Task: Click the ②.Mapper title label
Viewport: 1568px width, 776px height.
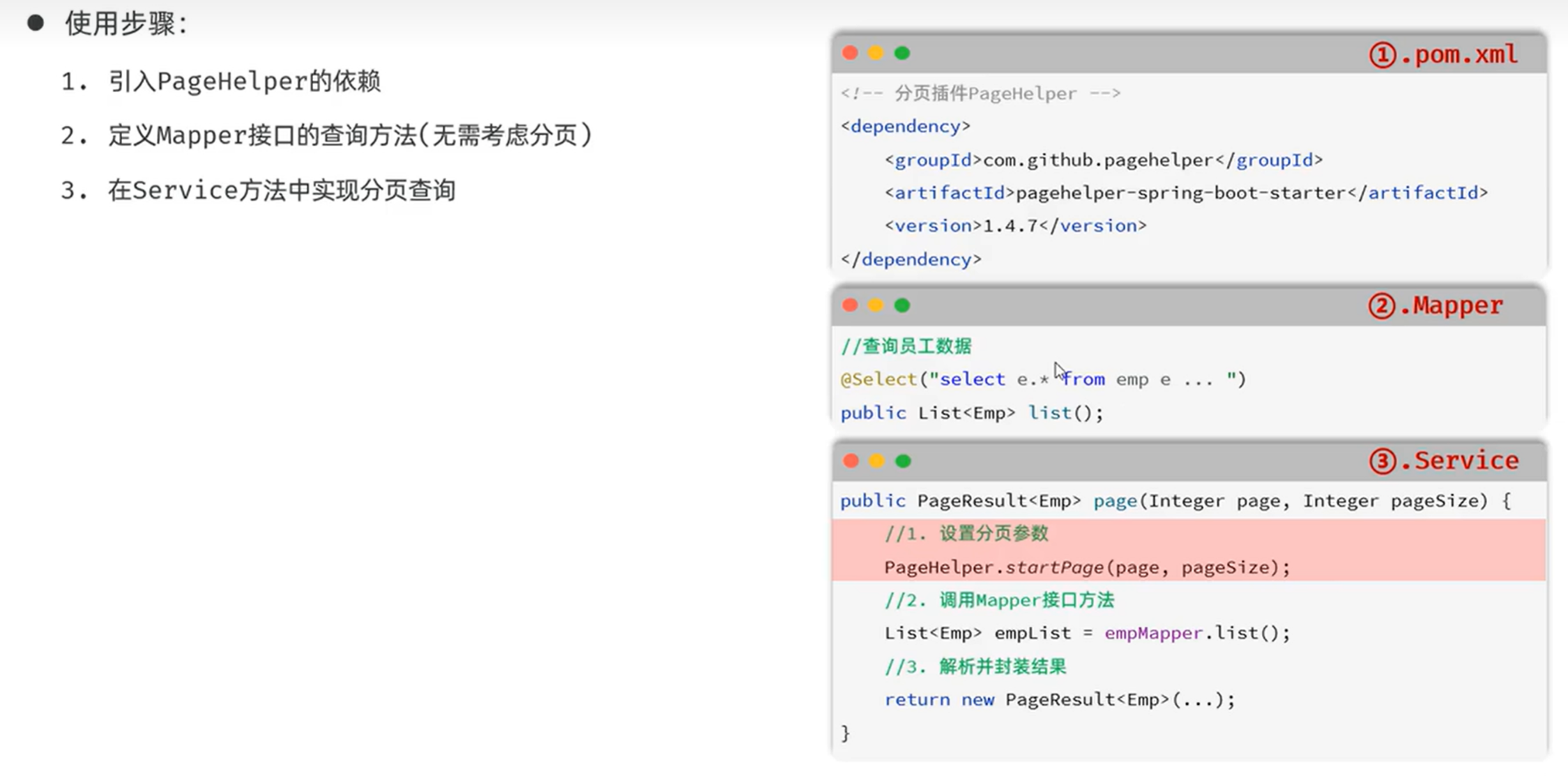Action: tap(1436, 306)
